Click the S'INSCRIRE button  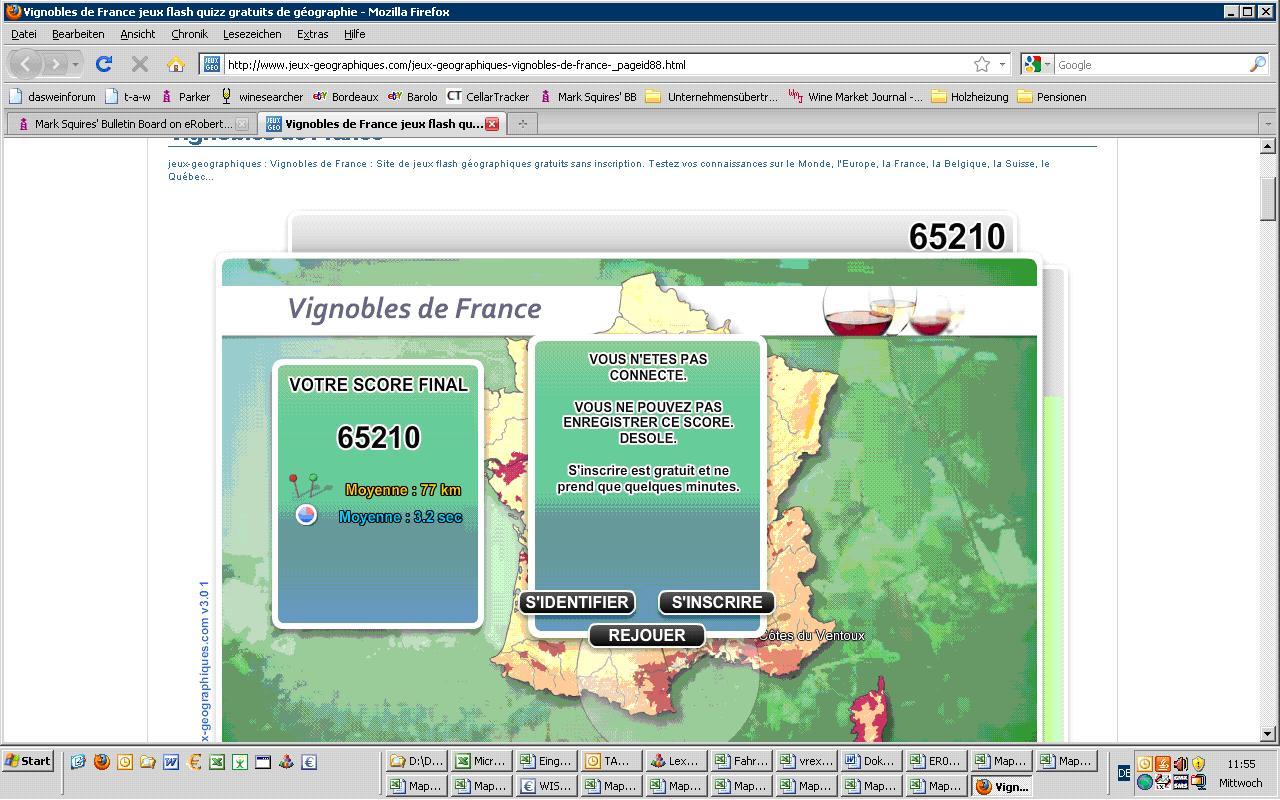coord(716,602)
